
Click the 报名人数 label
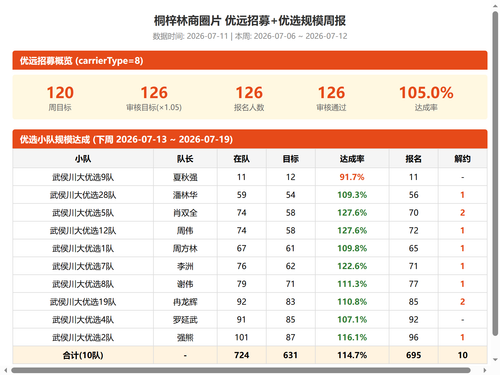pyautogui.click(x=249, y=107)
